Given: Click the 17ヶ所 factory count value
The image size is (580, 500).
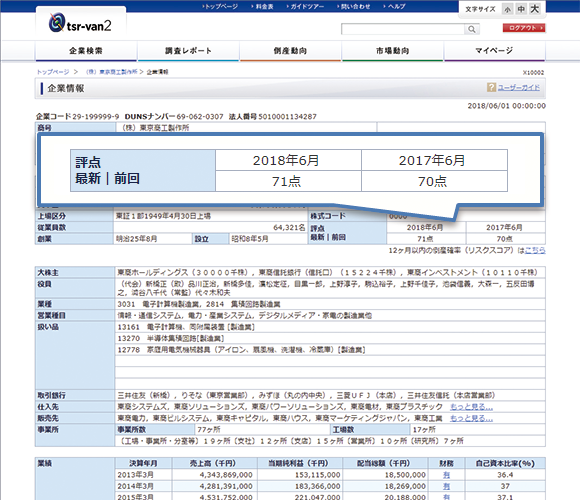Looking at the screenshot, I should [424, 430].
